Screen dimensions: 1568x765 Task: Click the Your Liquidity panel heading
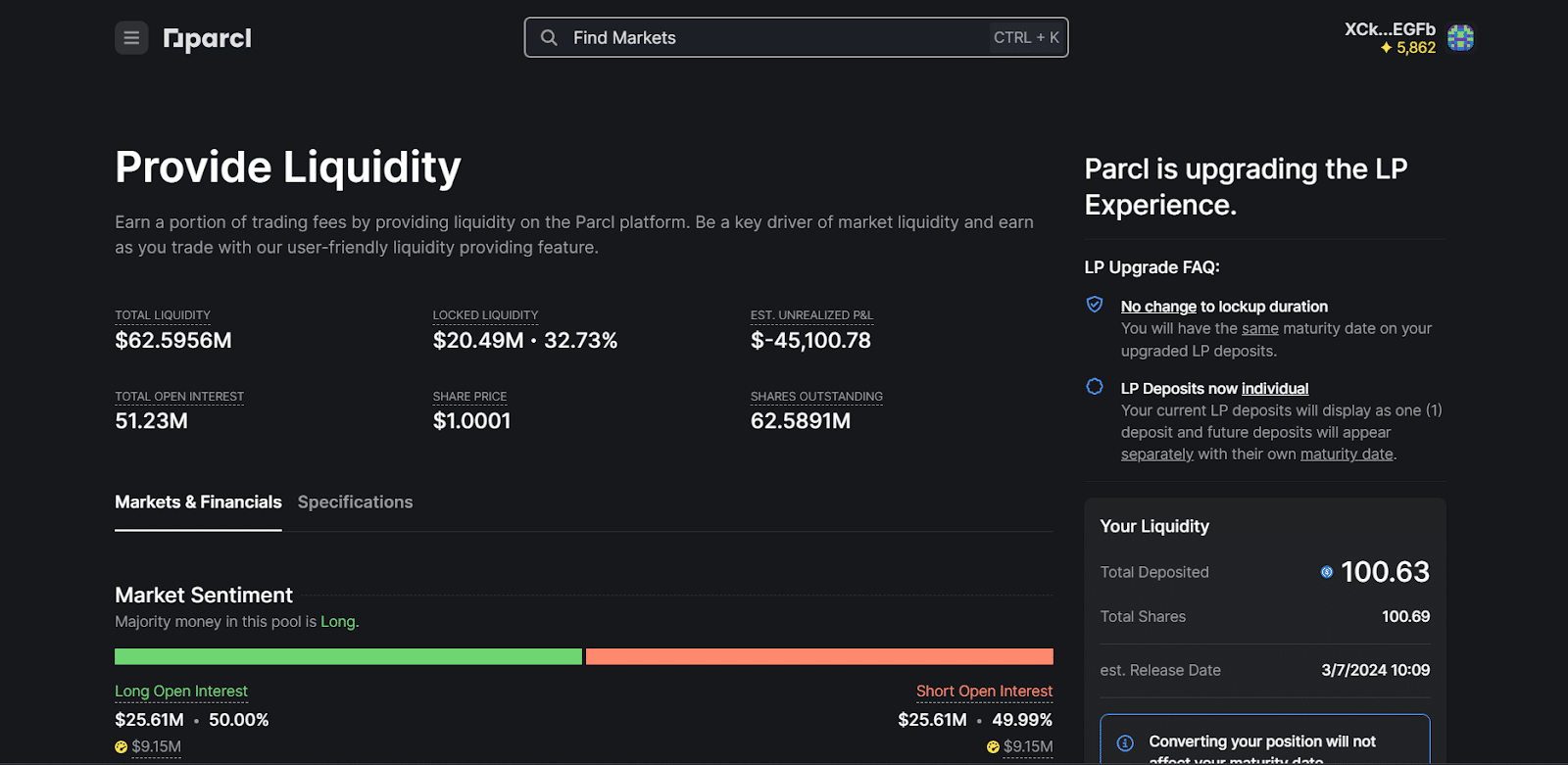[x=1154, y=527]
